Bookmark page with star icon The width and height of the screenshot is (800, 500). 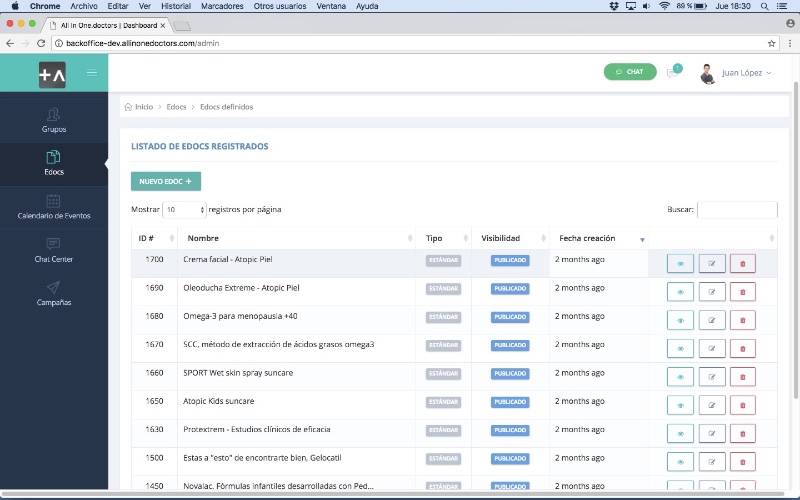click(x=771, y=43)
